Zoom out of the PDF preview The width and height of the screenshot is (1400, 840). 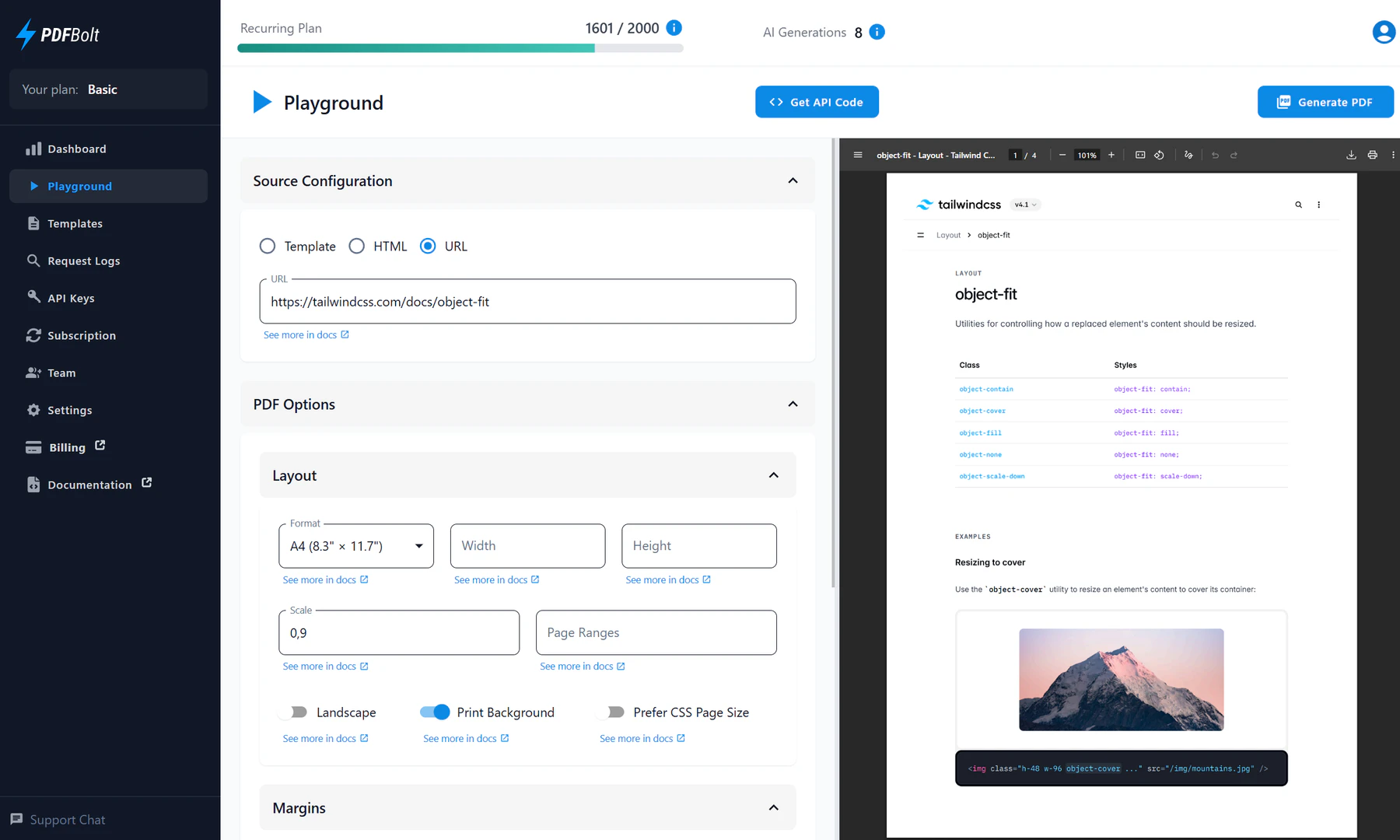coord(1062,155)
